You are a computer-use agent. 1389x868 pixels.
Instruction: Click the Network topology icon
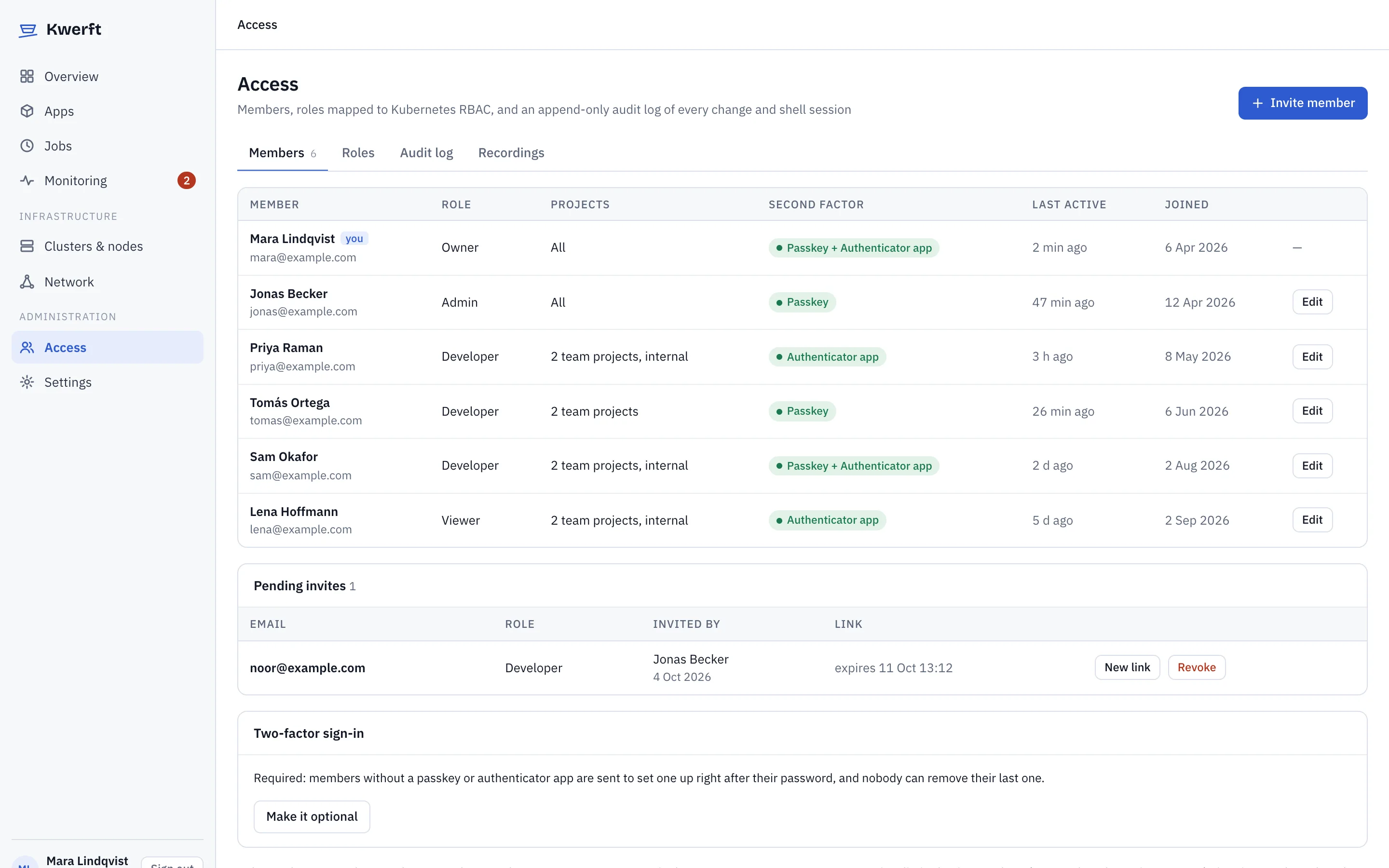(x=27, y=282)
